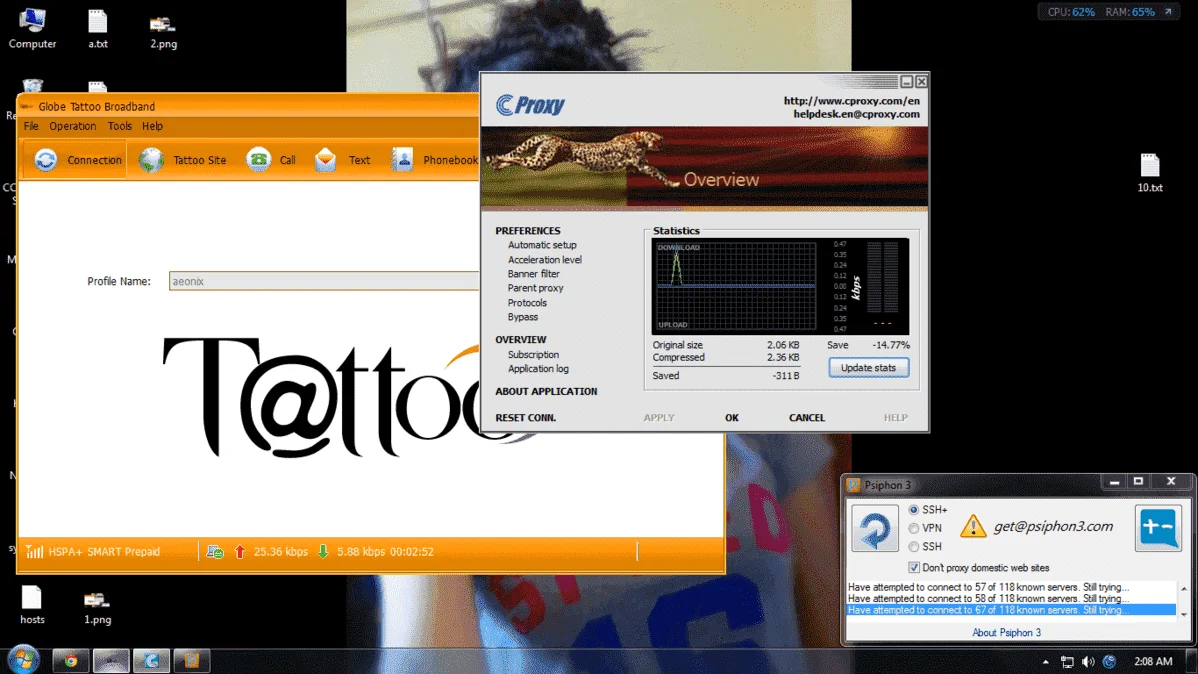This screenshot has width=1198, height=674.
Task: Click the Update stats button
Action: click(x=869, y=368)
